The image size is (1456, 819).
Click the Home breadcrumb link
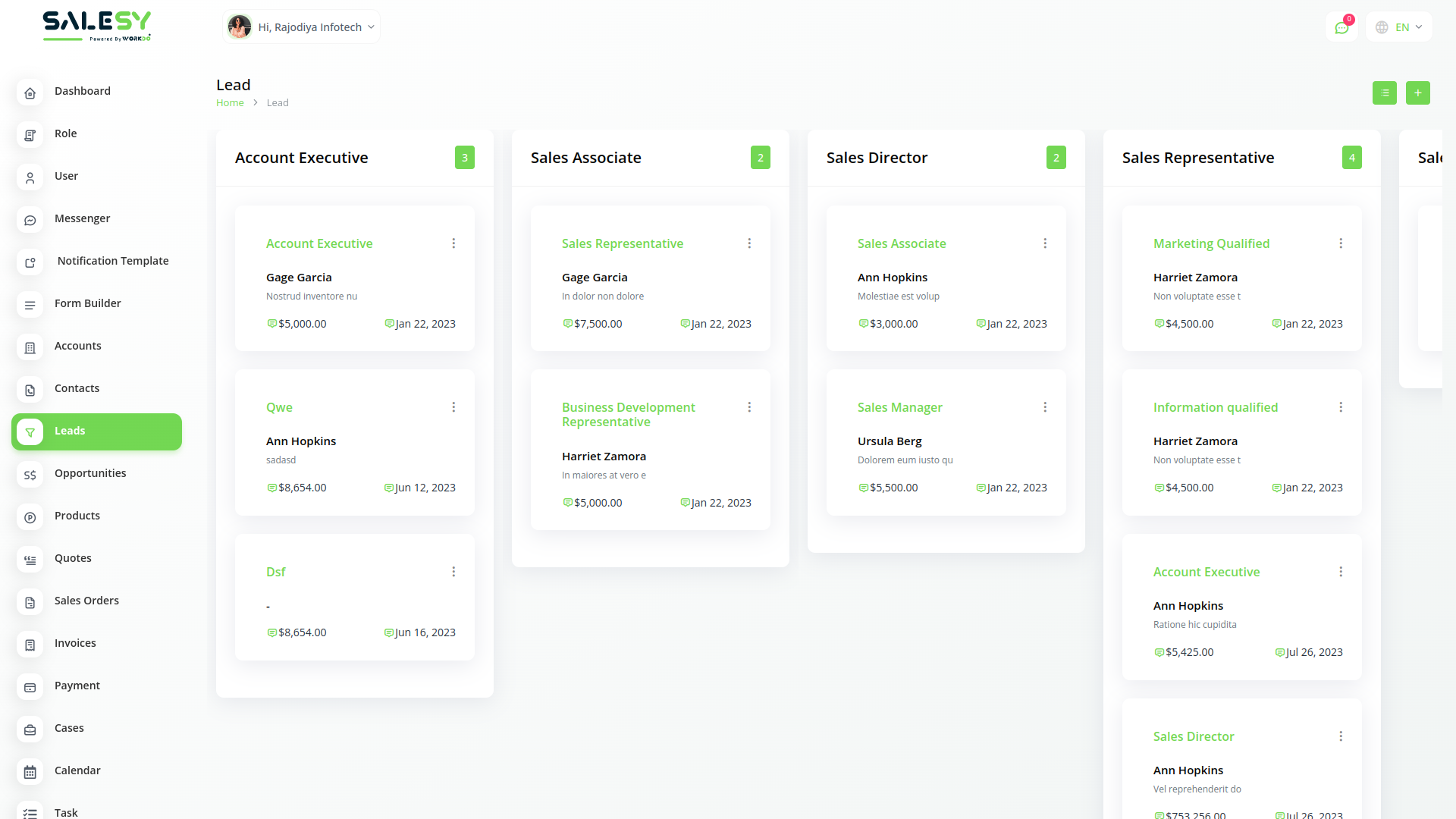(x=230, y=103)
